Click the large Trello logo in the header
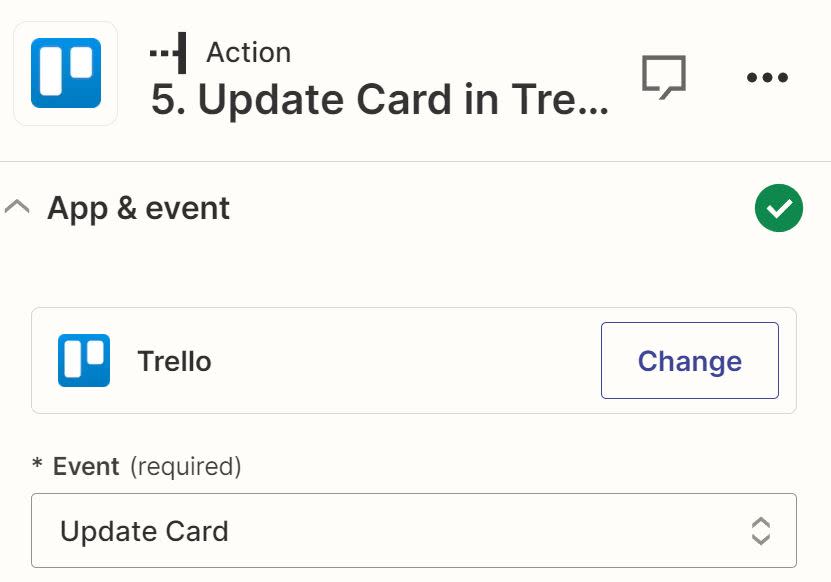831x582 pixels. [66, 73]
